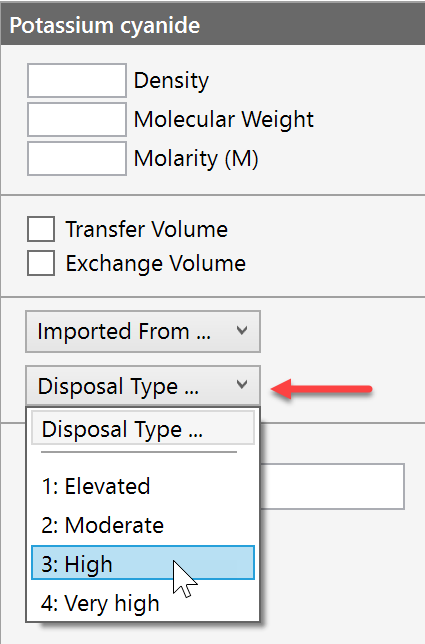The height and width of the screenshot is (644, 425).
Task: Click the Transfer Volume label text
Action: coord(147,229)
